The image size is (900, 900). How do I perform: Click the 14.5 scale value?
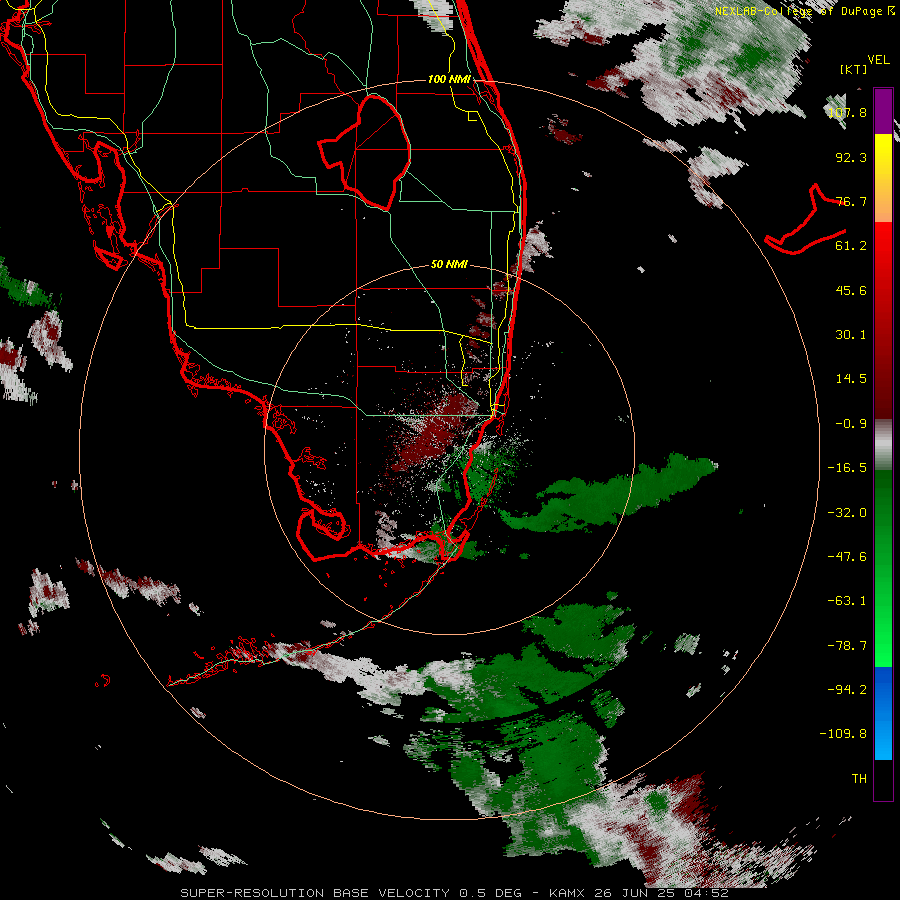click(x=851, y=379)
